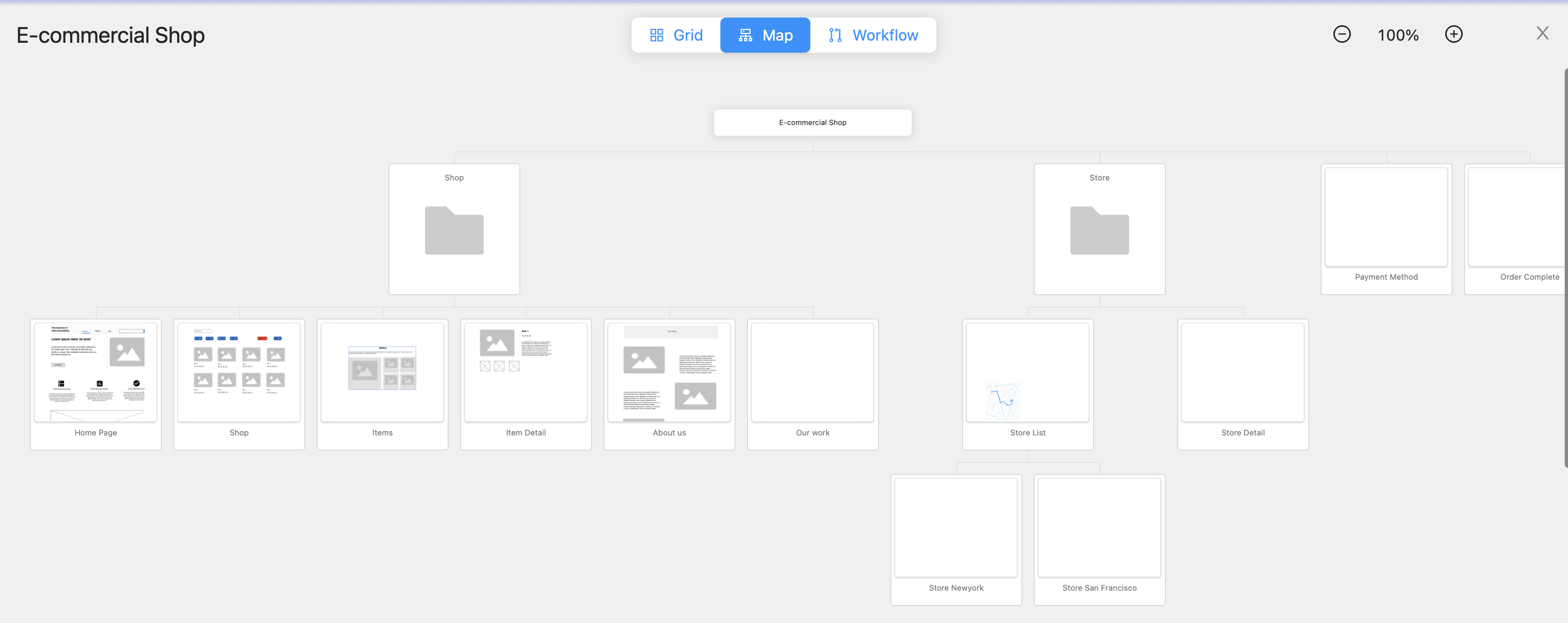Viewport: 1568px width, 623px height.
Task: Select the Map view tab
Action: [765, 35]
